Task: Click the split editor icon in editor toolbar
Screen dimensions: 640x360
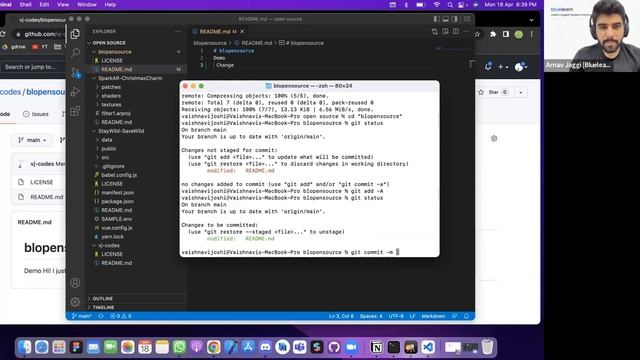Action: click(456, 31)
